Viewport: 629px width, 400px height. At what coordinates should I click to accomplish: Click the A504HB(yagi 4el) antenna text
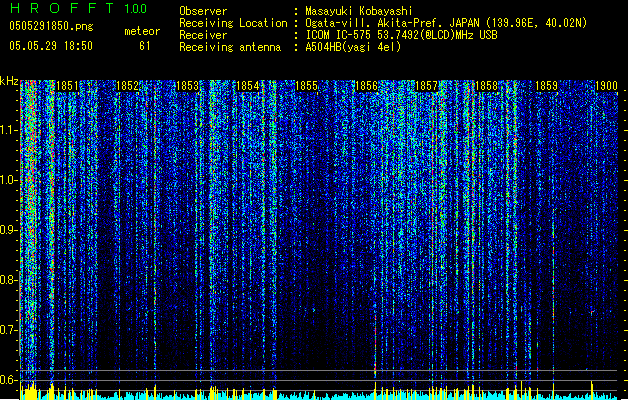point(353,47)
